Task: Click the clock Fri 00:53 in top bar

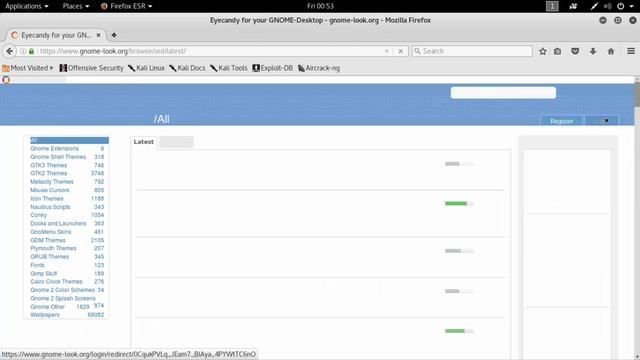Action: coord(320,6)
